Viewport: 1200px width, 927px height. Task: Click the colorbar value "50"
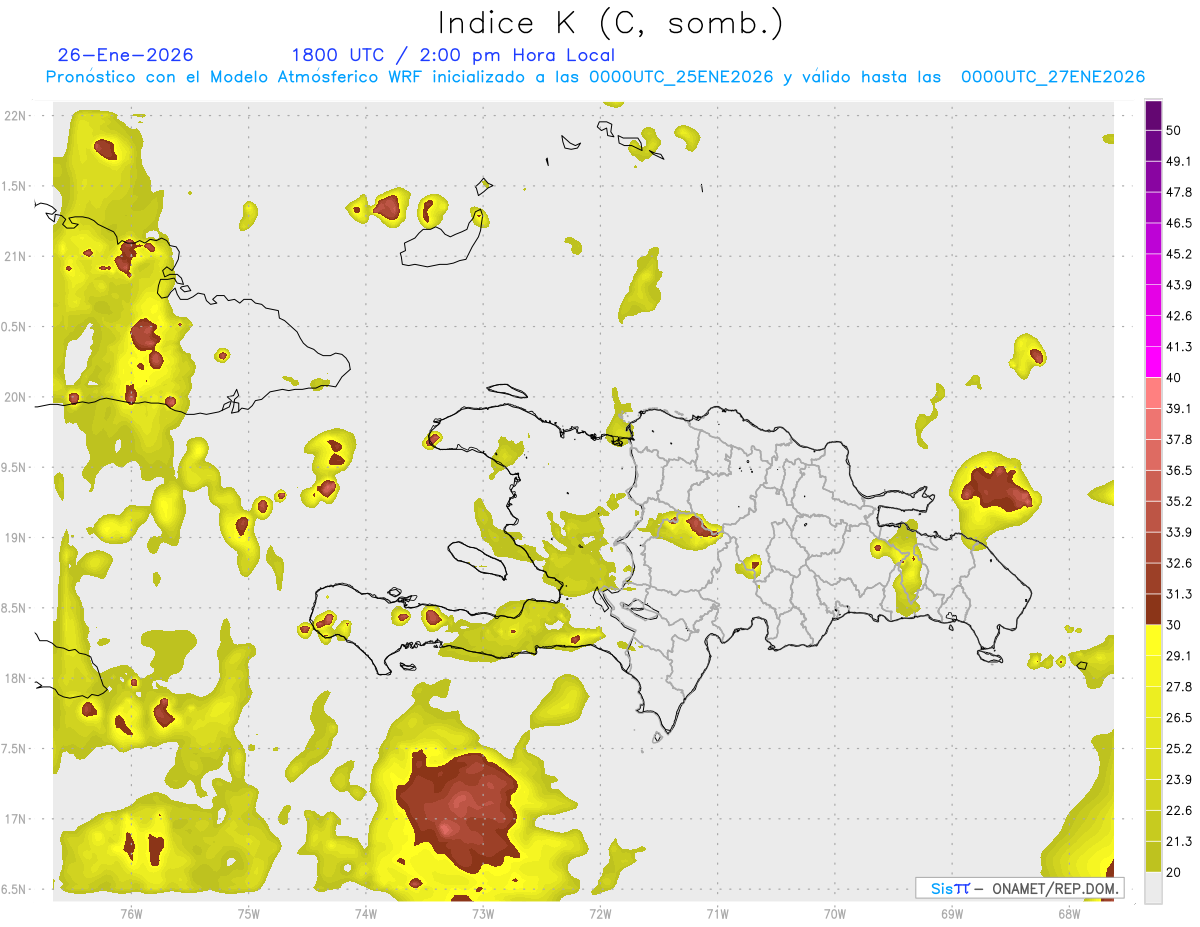pos(1174,131)
